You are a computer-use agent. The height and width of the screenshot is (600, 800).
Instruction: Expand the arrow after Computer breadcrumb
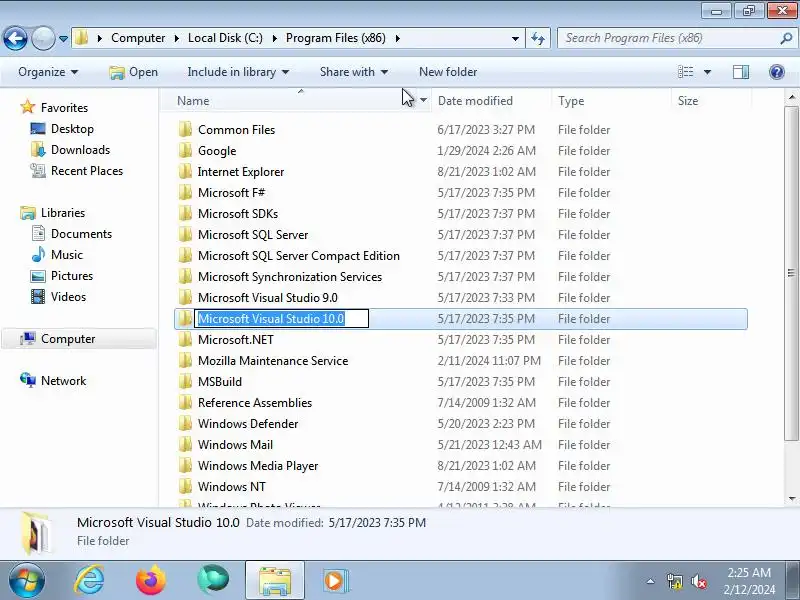pos(177,38)
